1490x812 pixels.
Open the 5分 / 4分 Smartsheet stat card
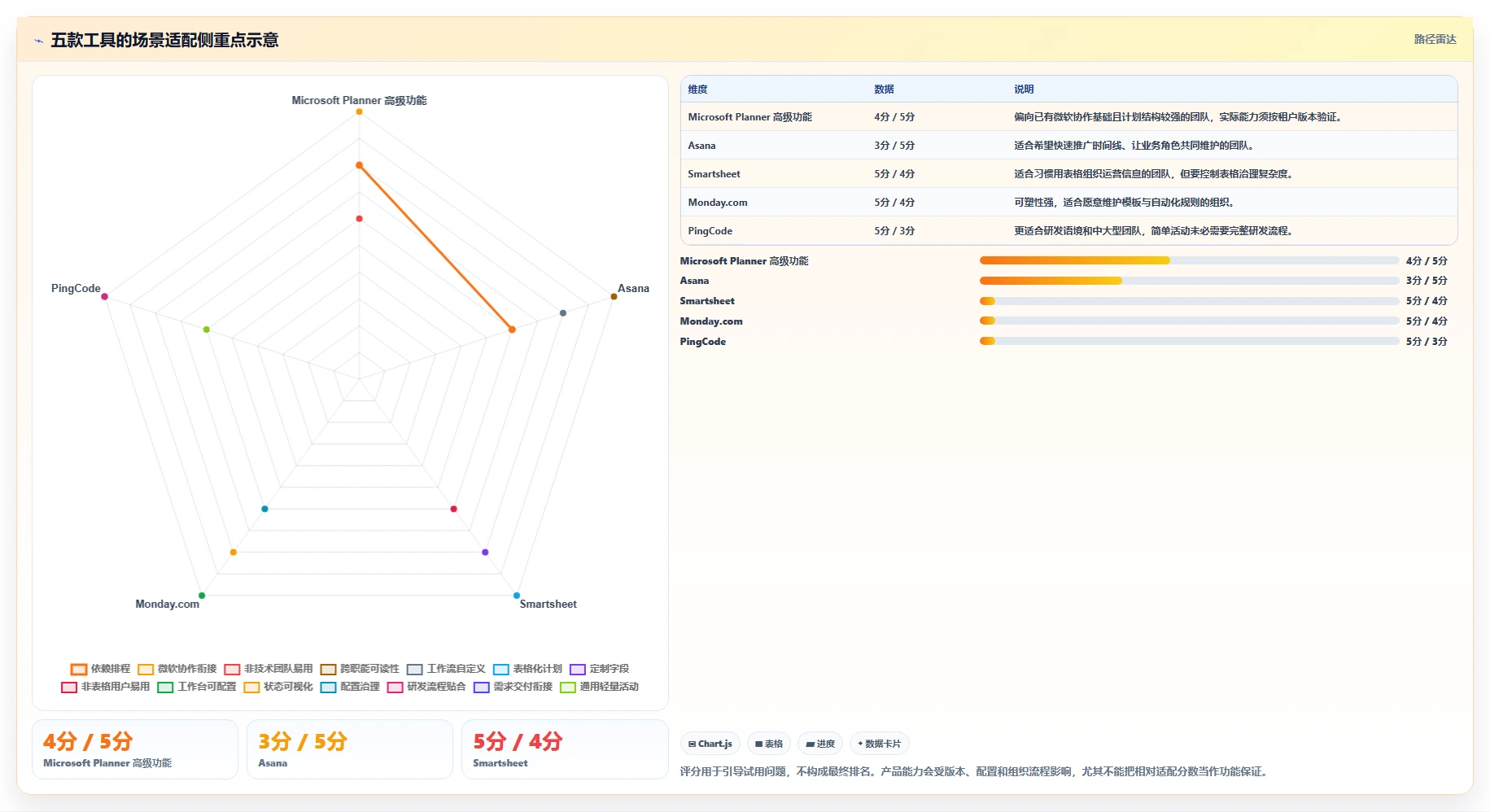click(565, 749)
